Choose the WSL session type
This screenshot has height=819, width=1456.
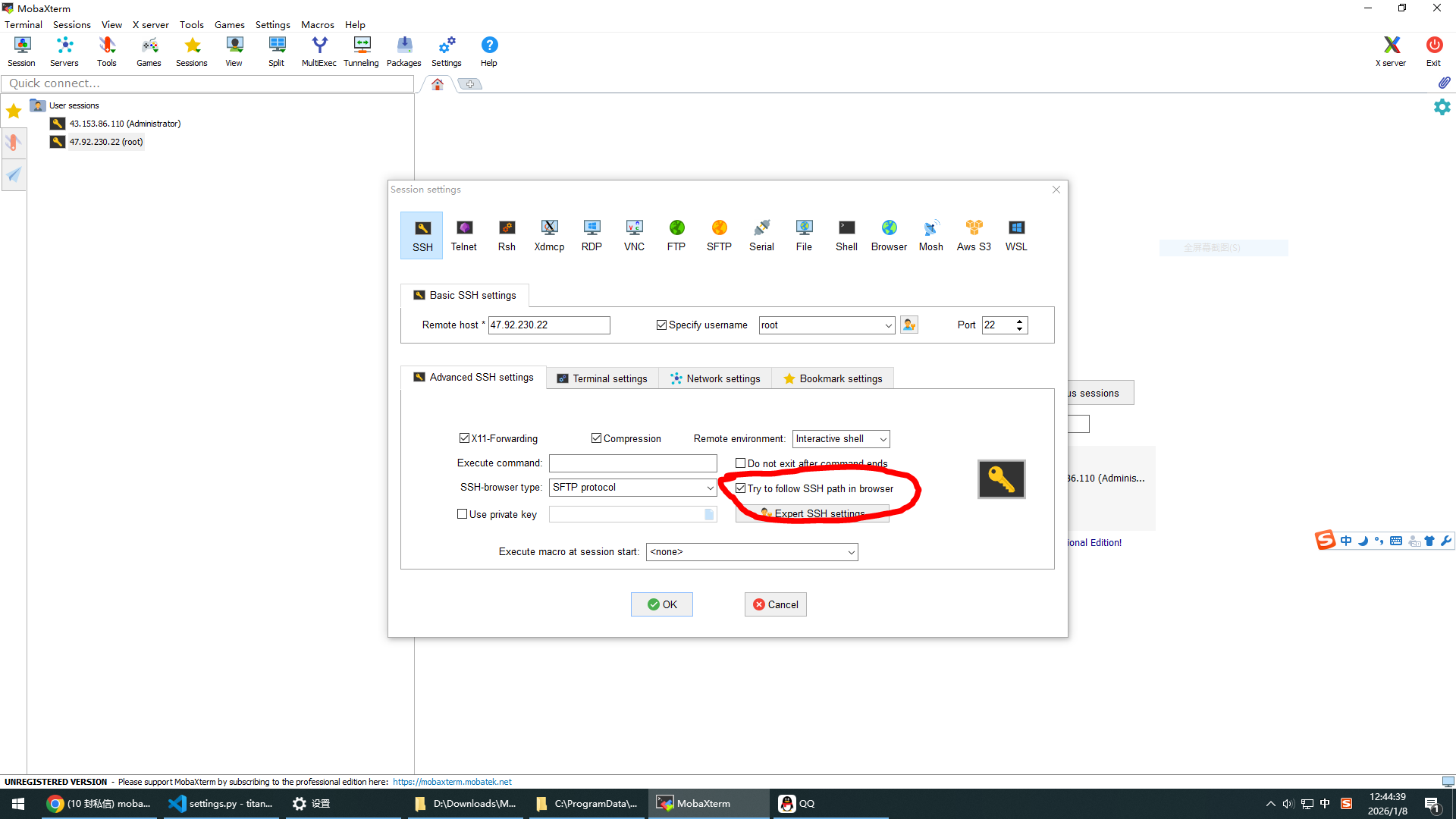(x=1015, y=235)
